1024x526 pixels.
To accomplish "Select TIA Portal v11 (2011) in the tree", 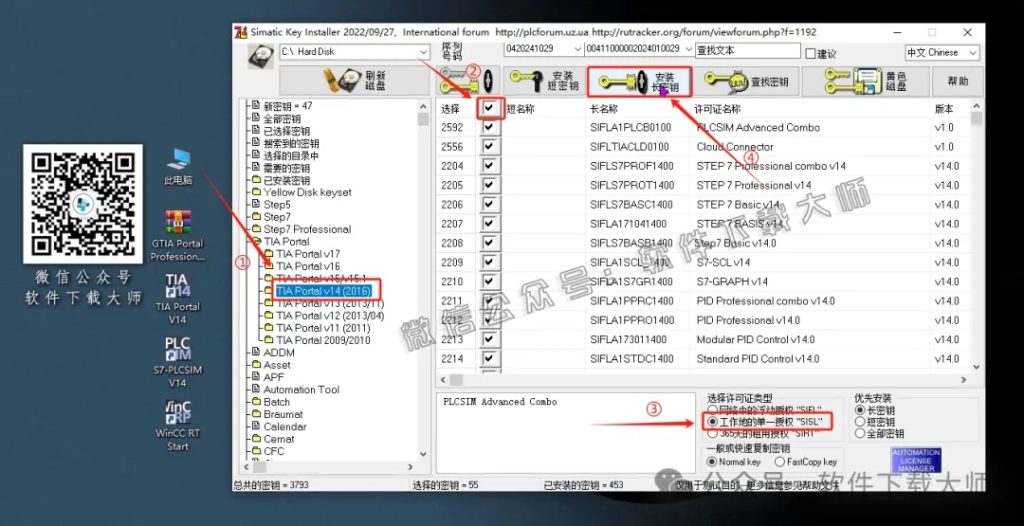I will pyautogui.click(x=323, y=327).
